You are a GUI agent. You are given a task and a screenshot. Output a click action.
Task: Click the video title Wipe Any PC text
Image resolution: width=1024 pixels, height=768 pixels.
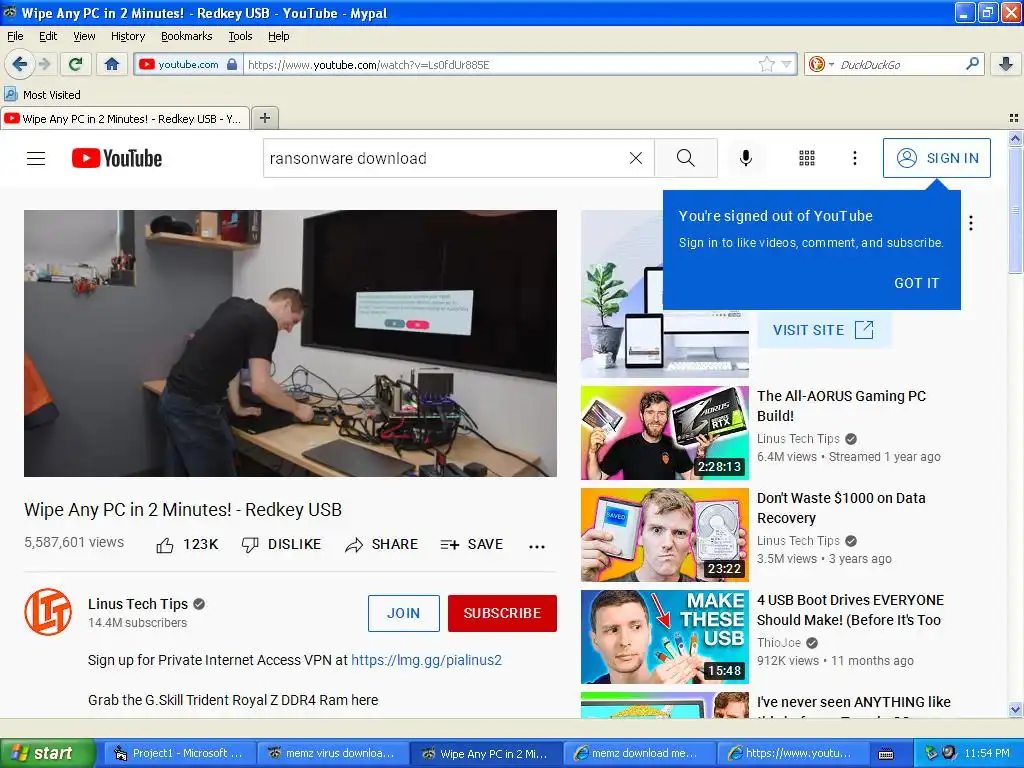183,509
